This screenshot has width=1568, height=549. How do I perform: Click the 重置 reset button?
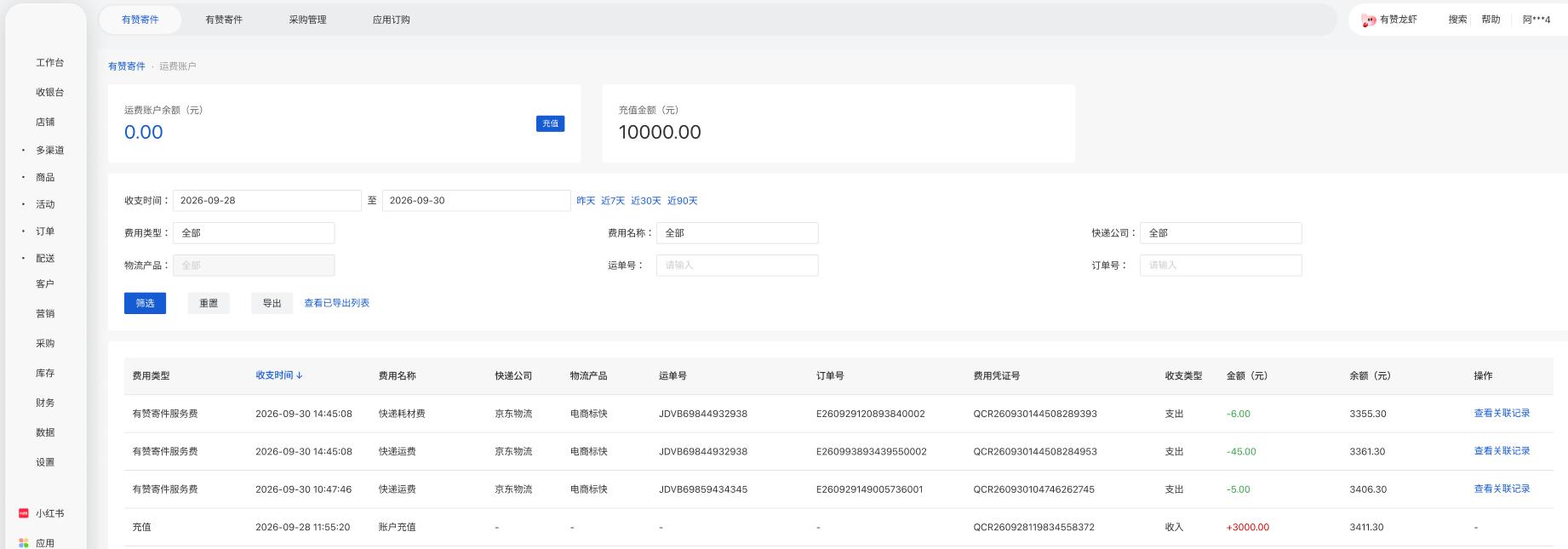point(209,303)
